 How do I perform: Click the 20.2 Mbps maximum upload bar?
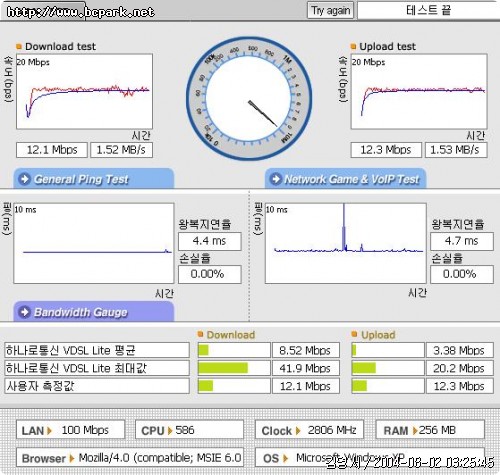pos(388,368)
